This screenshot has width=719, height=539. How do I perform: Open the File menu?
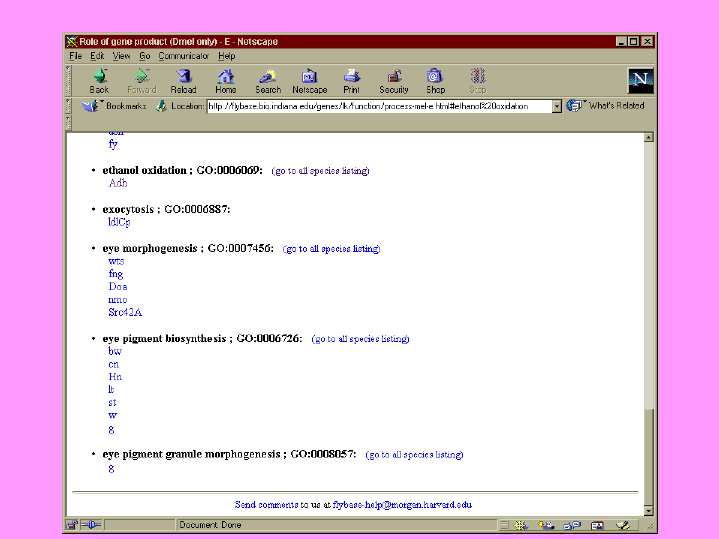pos(76,56)
